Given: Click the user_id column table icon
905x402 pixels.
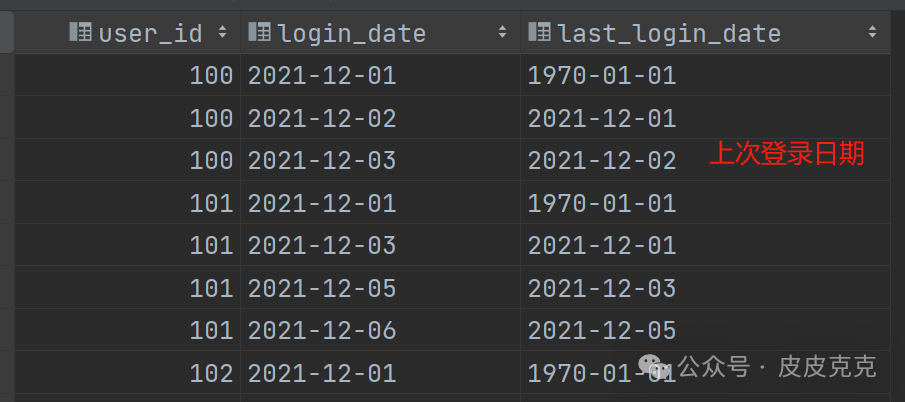Looking at the screenshot, I should pyautogui.click(x=80, y=32).
